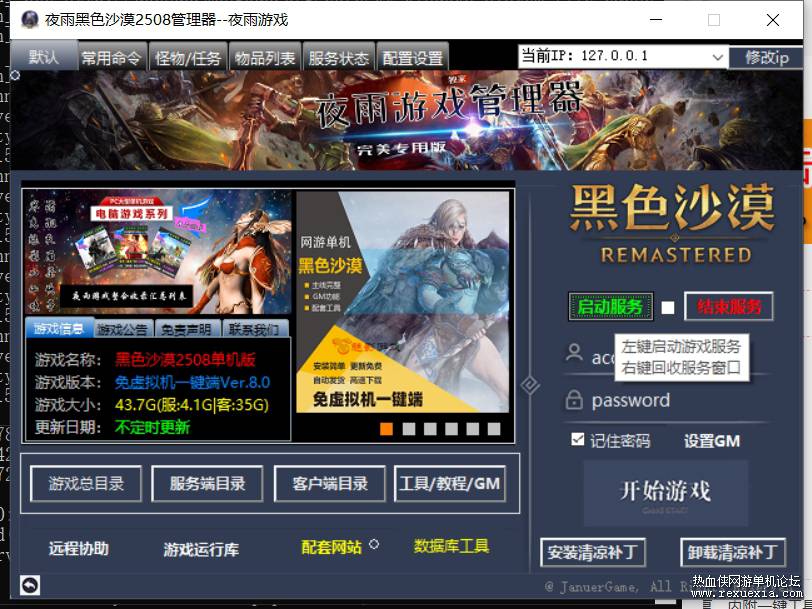The width and height of the screenshot is (812, 609).
Task: Select the fourth carousel indicator square
Action: [x=452, y=429]
